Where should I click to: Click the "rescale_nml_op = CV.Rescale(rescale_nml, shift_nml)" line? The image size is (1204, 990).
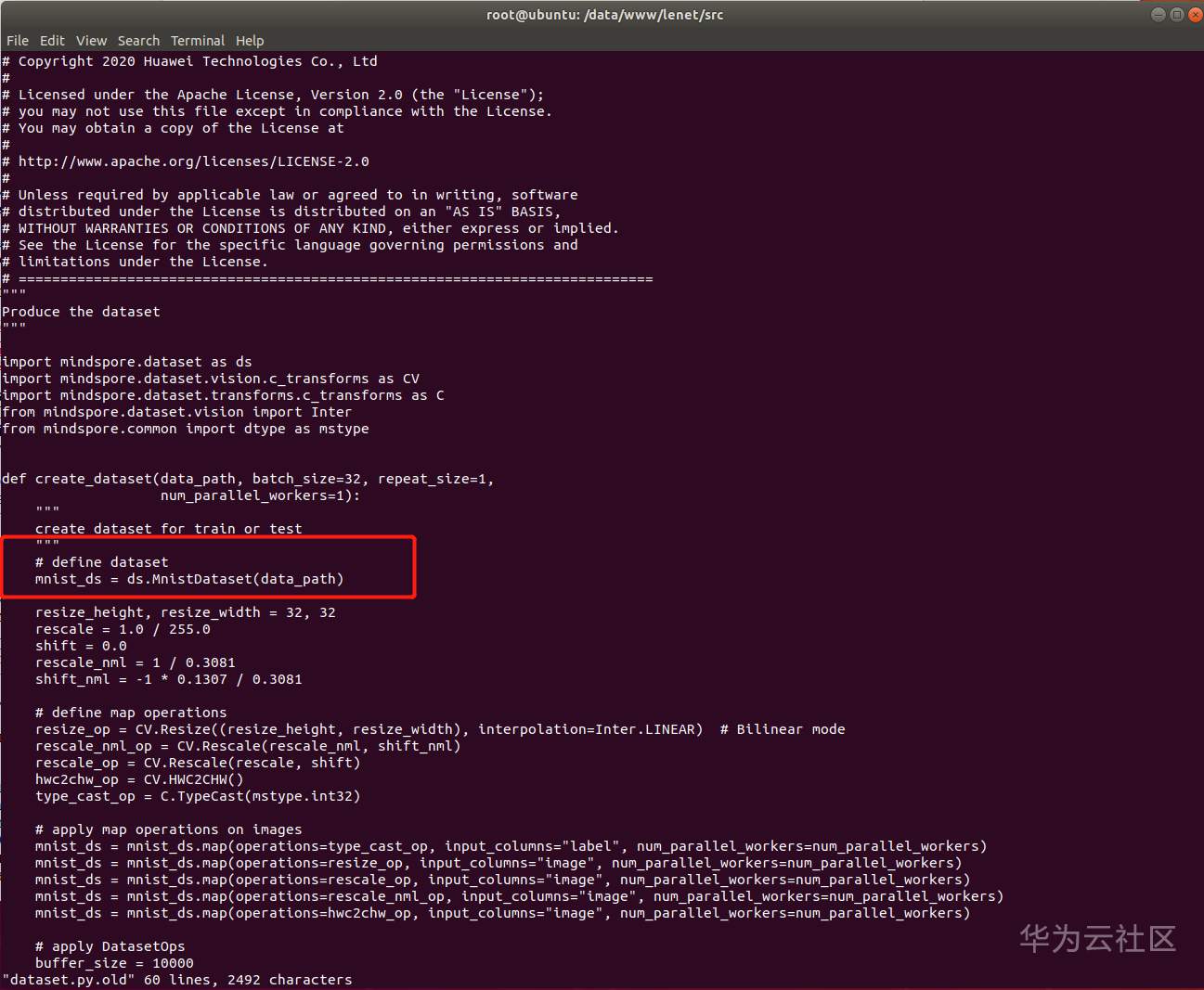pos(248,746)
